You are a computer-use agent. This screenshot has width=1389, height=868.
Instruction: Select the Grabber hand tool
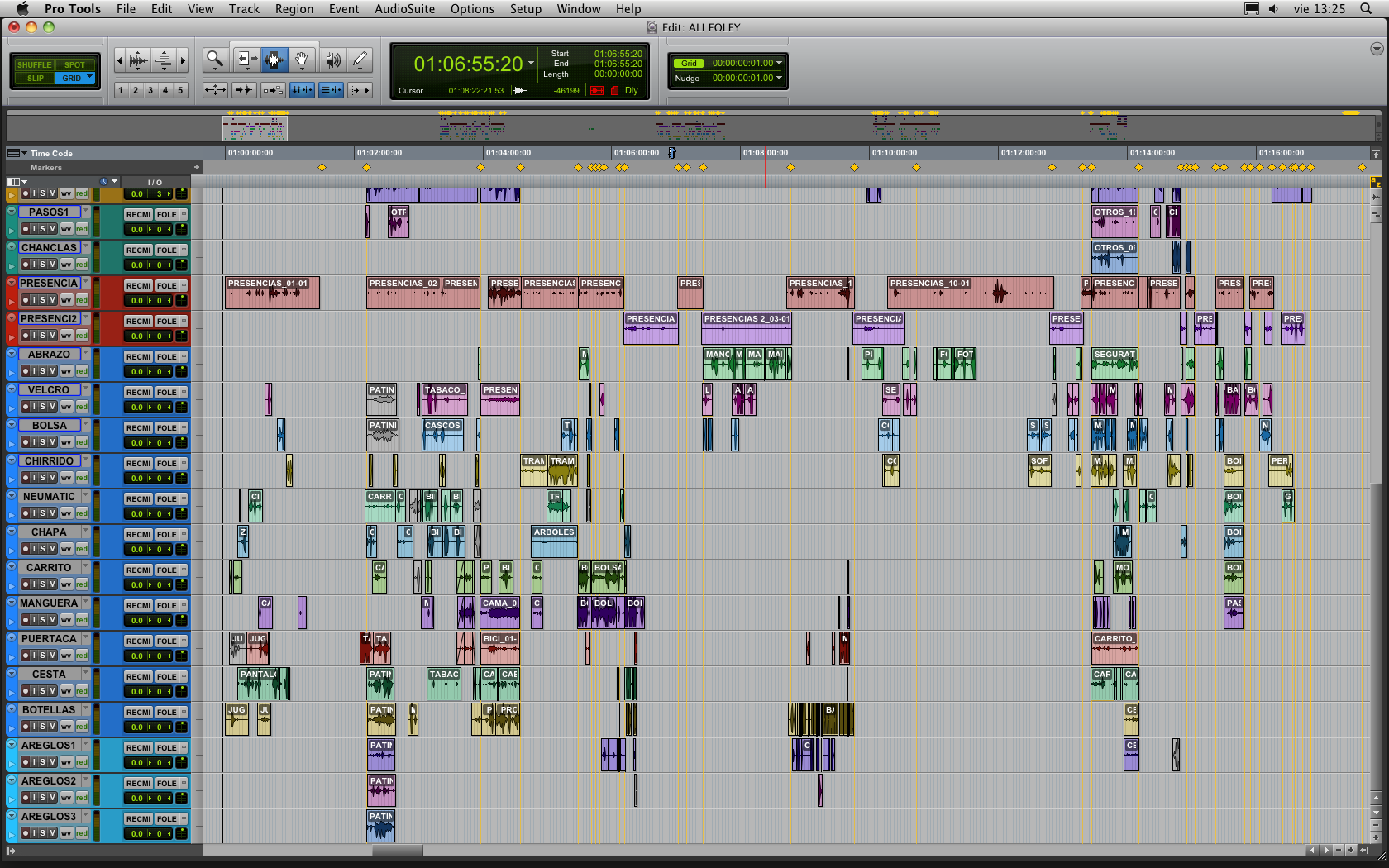click(x=303, y=60)
